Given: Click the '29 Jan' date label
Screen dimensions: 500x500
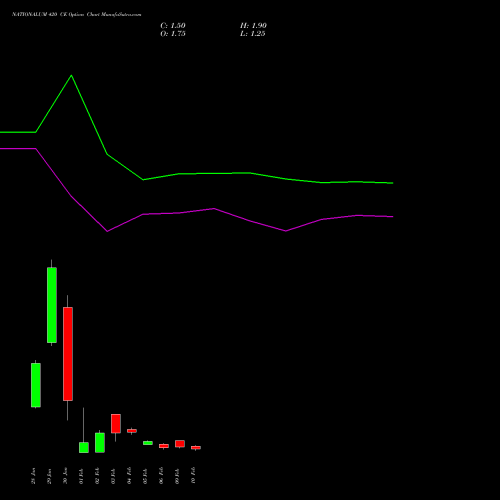Looking at the screenshot, I should pyautogui.click(x=49, y=476).
